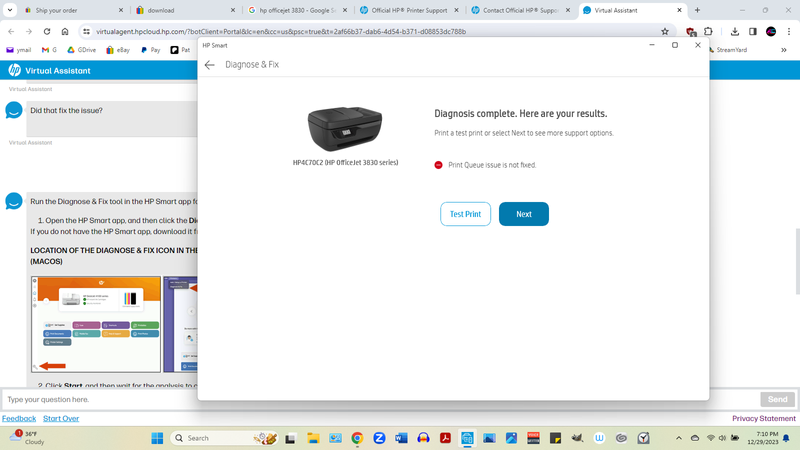Image resolution: width=800 pixels, height=450 pixels.
Task: Open Google Chrome from taskbar
Action: 357,438
